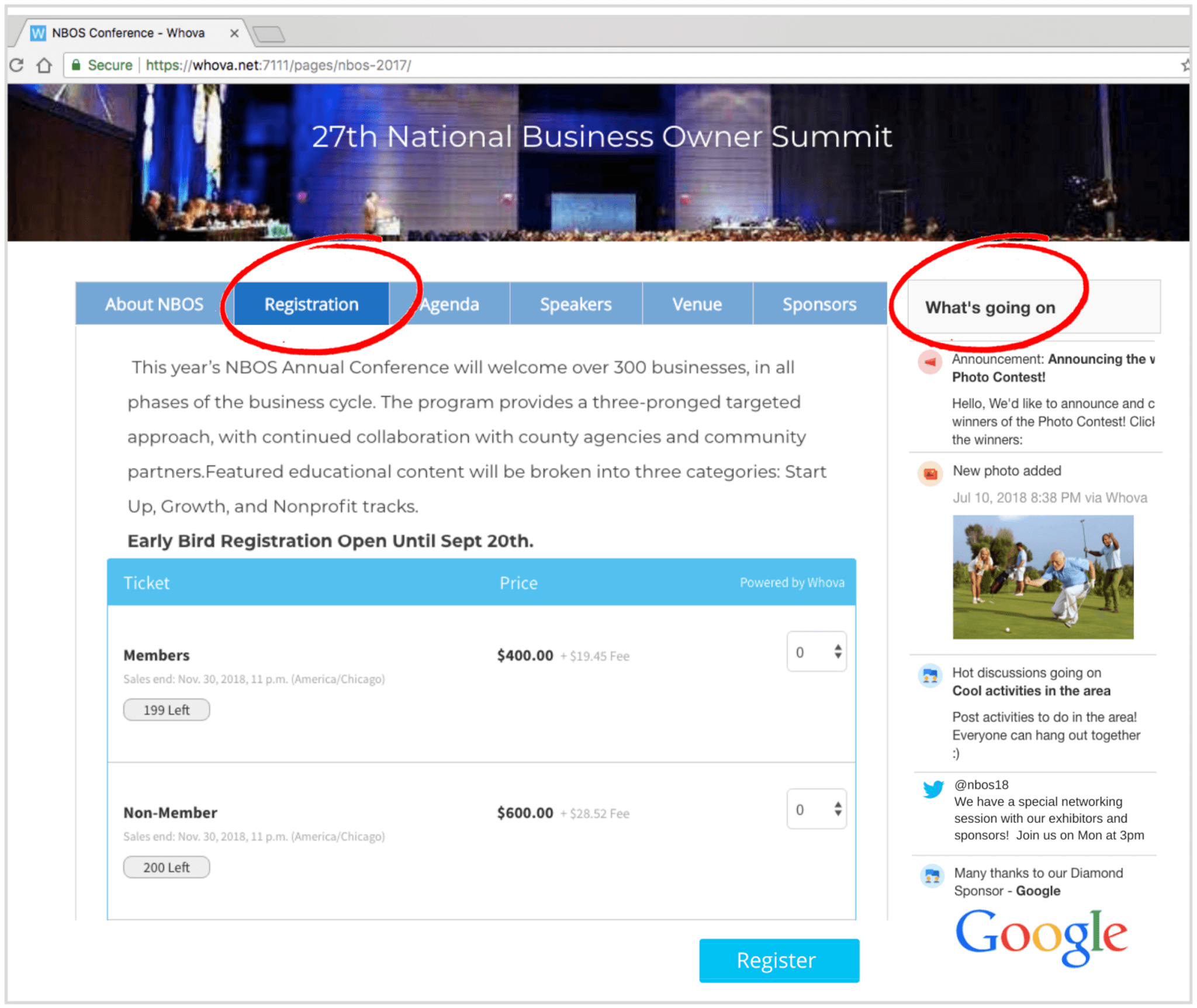Image resolution: width=1197 pixels, height=1008 pixels.
Task: Click the Google Diamond Sponsor logo
Action: pyautogui.click(x=1041, y=936)
